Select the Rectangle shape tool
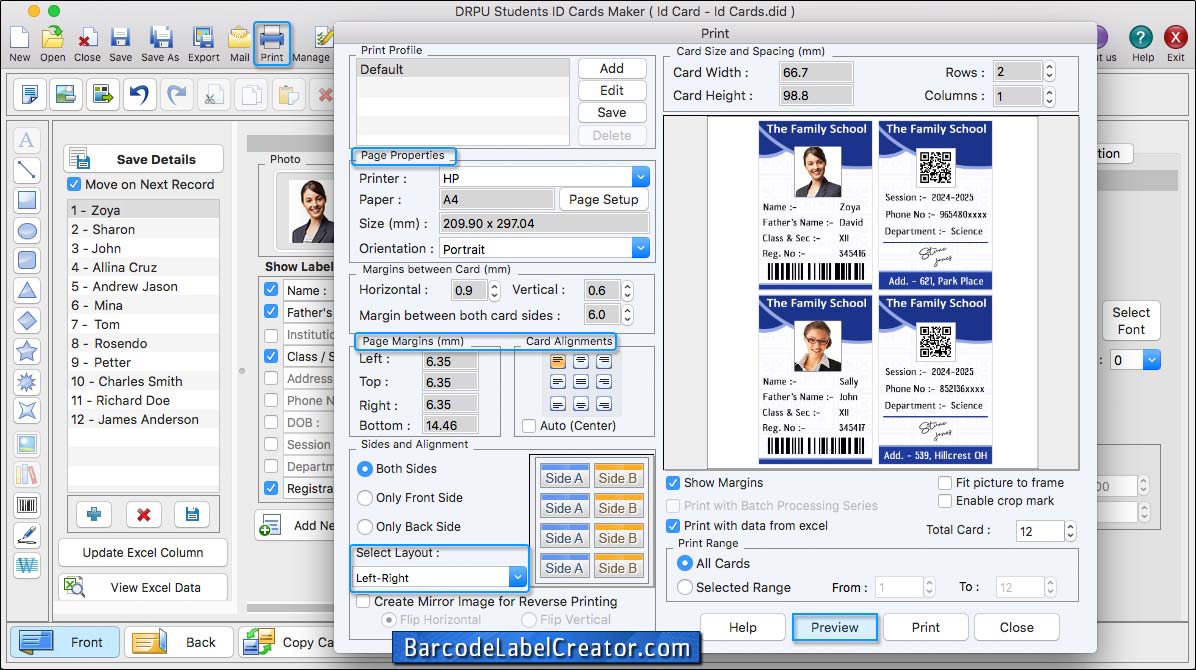 pos(27,201)
